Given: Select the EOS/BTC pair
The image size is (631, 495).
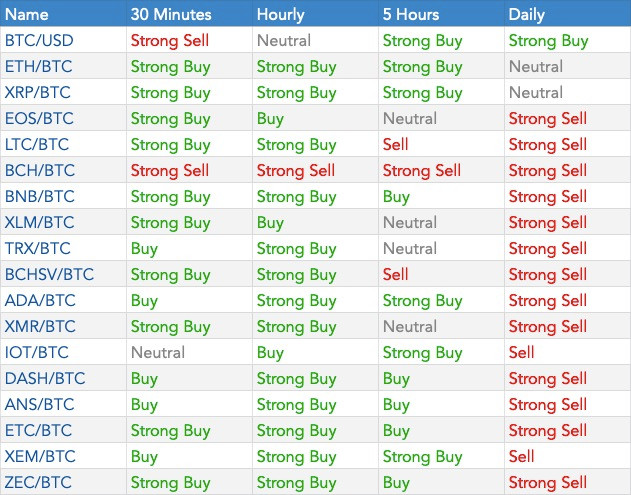Looking at the screenshot, I should [39, 118].
